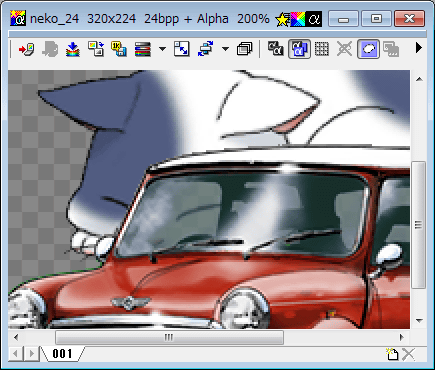Close the neko_24 window

coord(409,19)
